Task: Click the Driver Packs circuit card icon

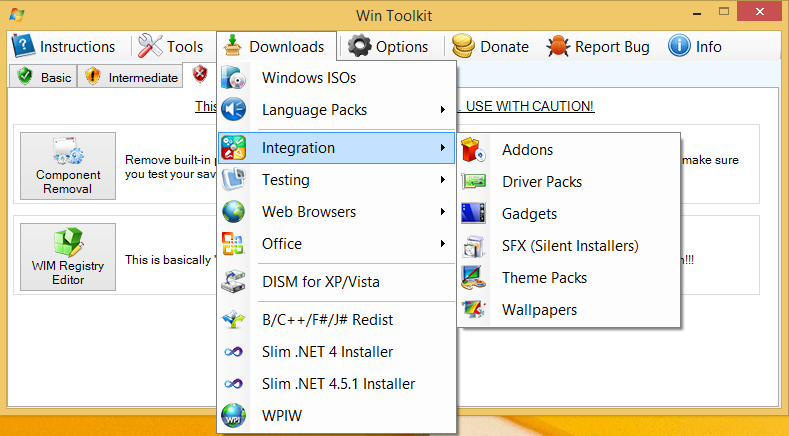Action: tap(474, 181)
